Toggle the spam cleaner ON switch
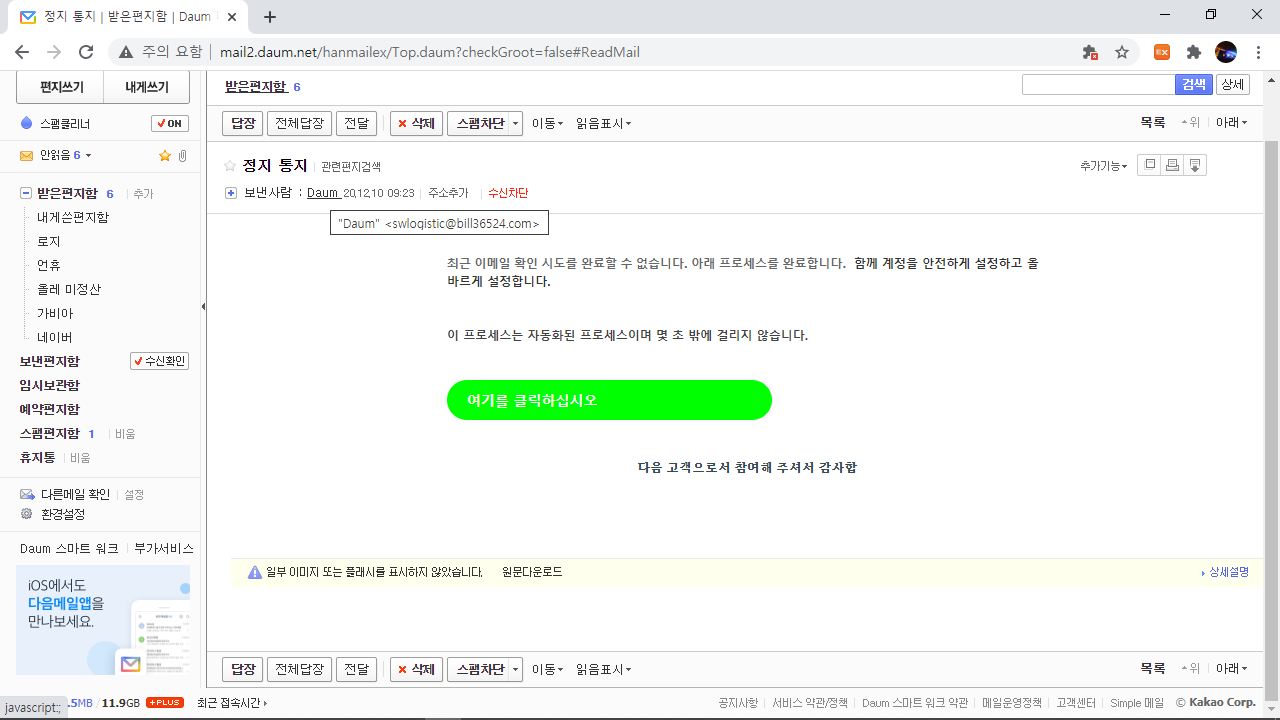Screen dimensions: 1280x720 170,123
